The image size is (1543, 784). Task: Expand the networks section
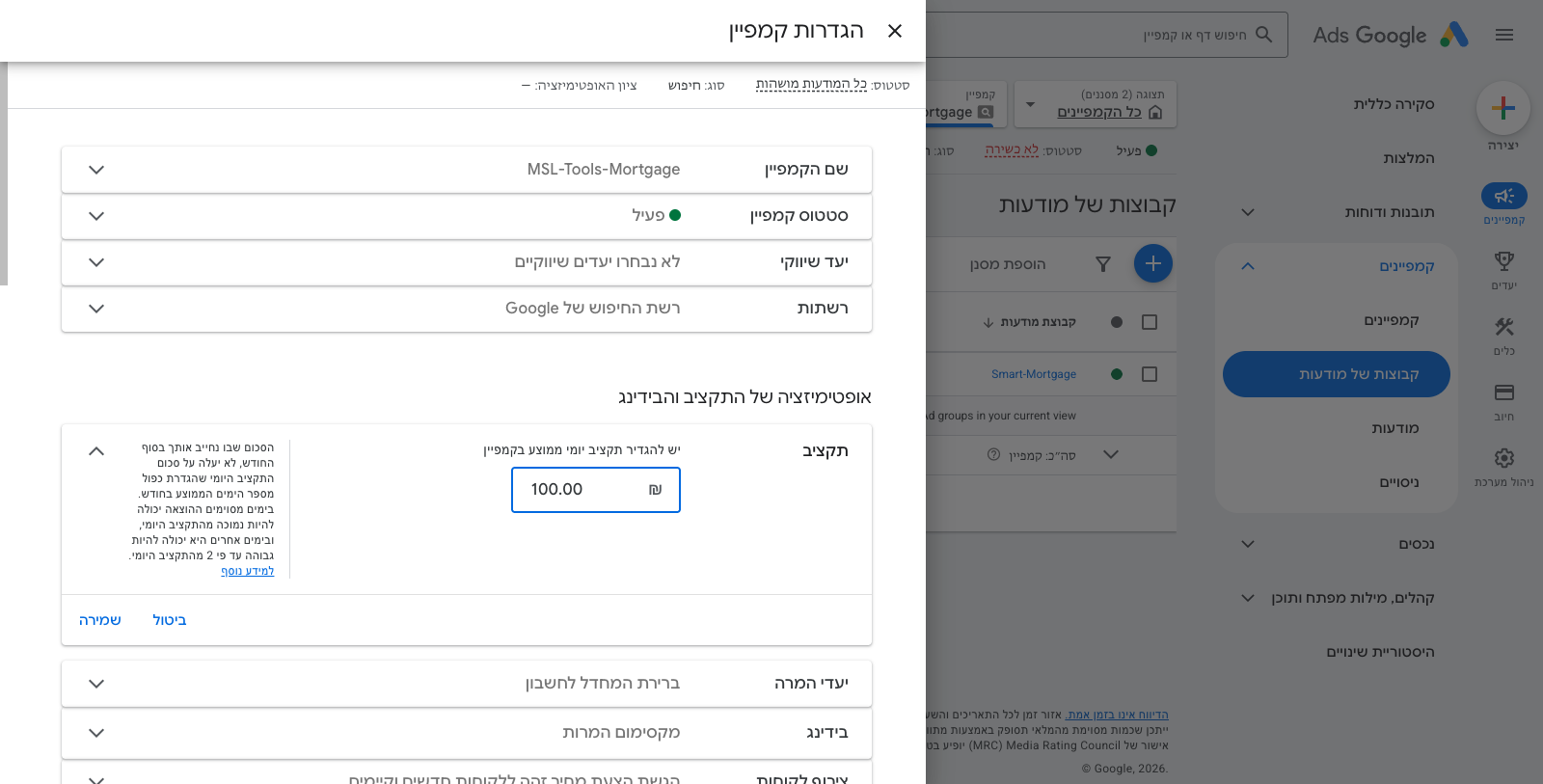point(96,309)
